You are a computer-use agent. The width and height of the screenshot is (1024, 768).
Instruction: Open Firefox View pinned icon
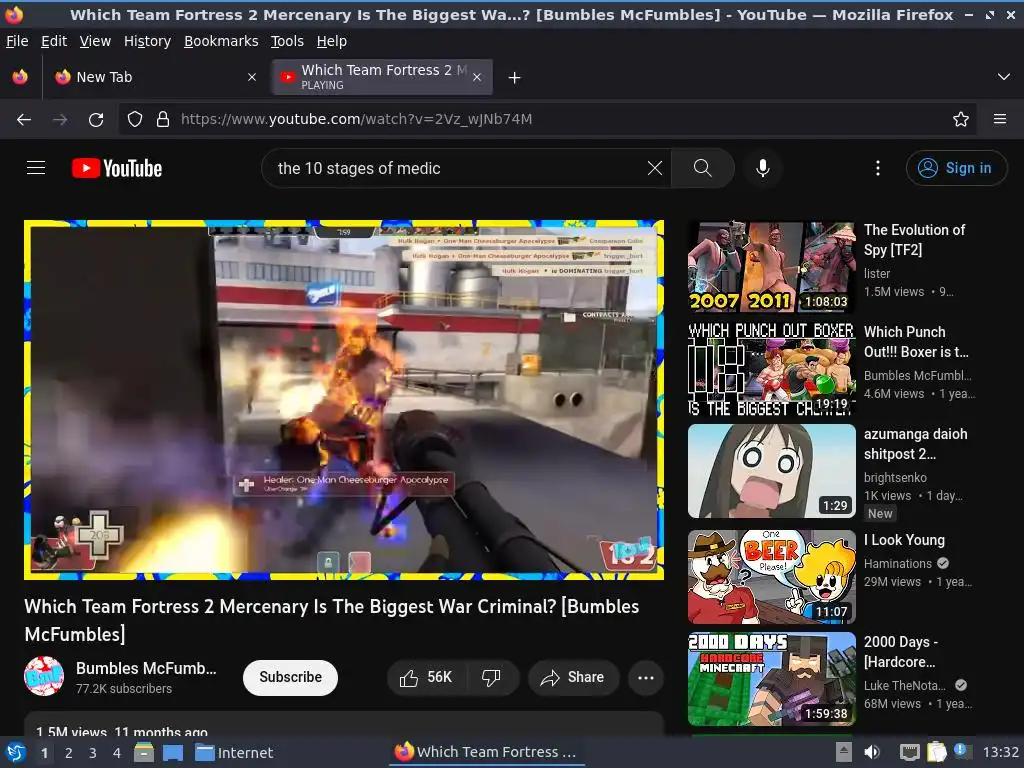coord(20,77)
